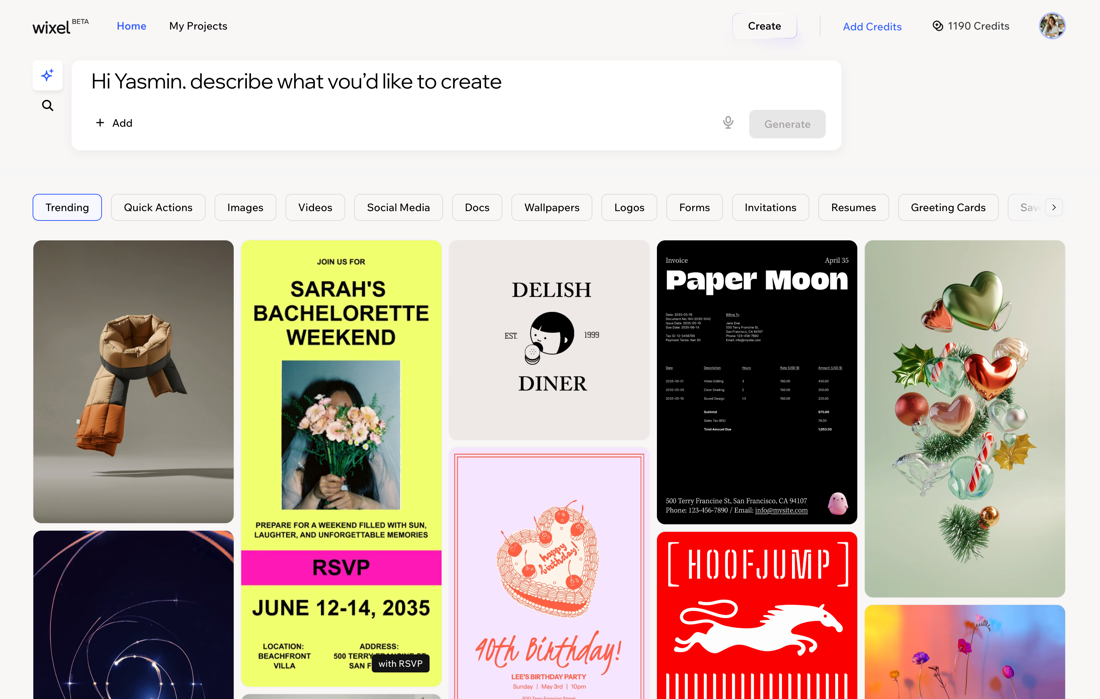This screenshot has width=1100, height=699.
Task: Open the Add Credits link
Action: pyautogui.click(x=871, y=26)
